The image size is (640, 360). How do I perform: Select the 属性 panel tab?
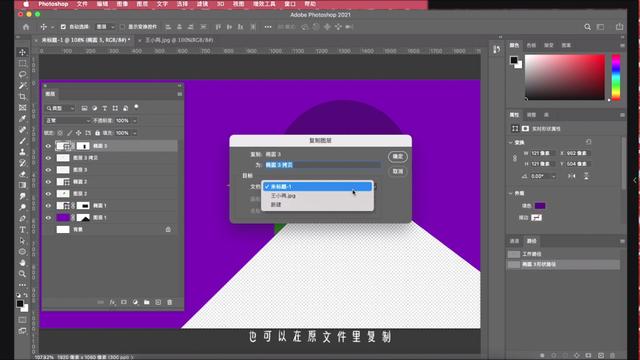point(514,115)
